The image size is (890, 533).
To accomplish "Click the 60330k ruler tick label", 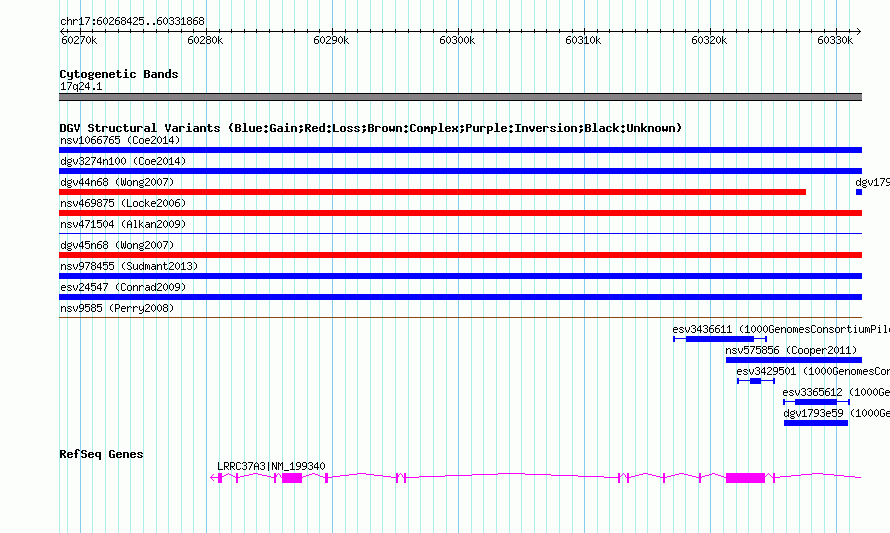I will (x=835, y=40).
